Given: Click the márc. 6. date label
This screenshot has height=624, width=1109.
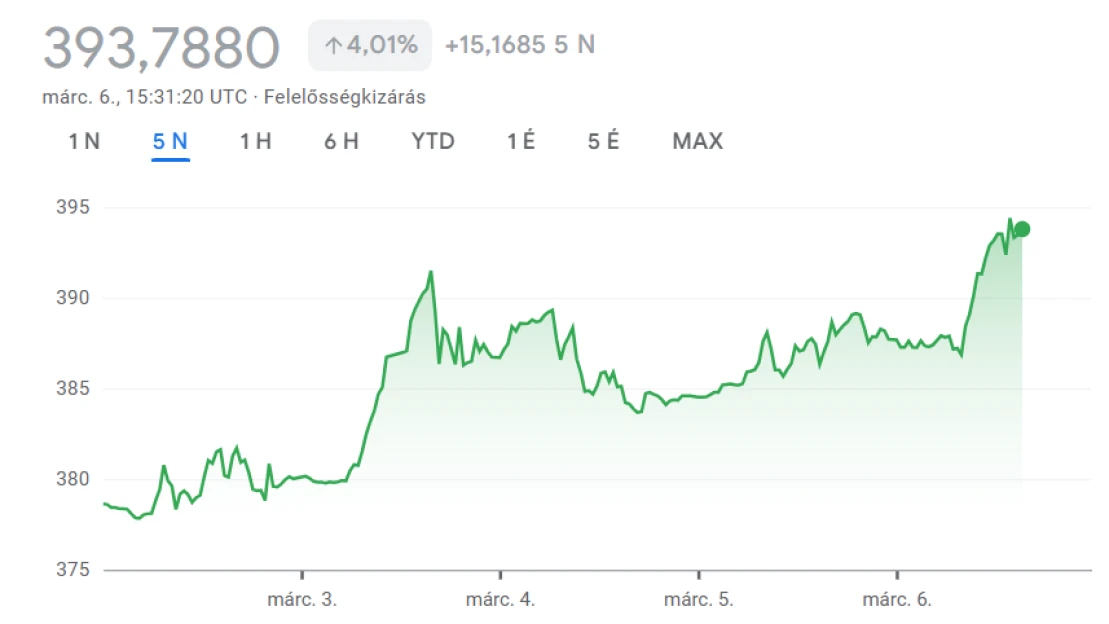Looking at the screenshot, I should (897, 600).
